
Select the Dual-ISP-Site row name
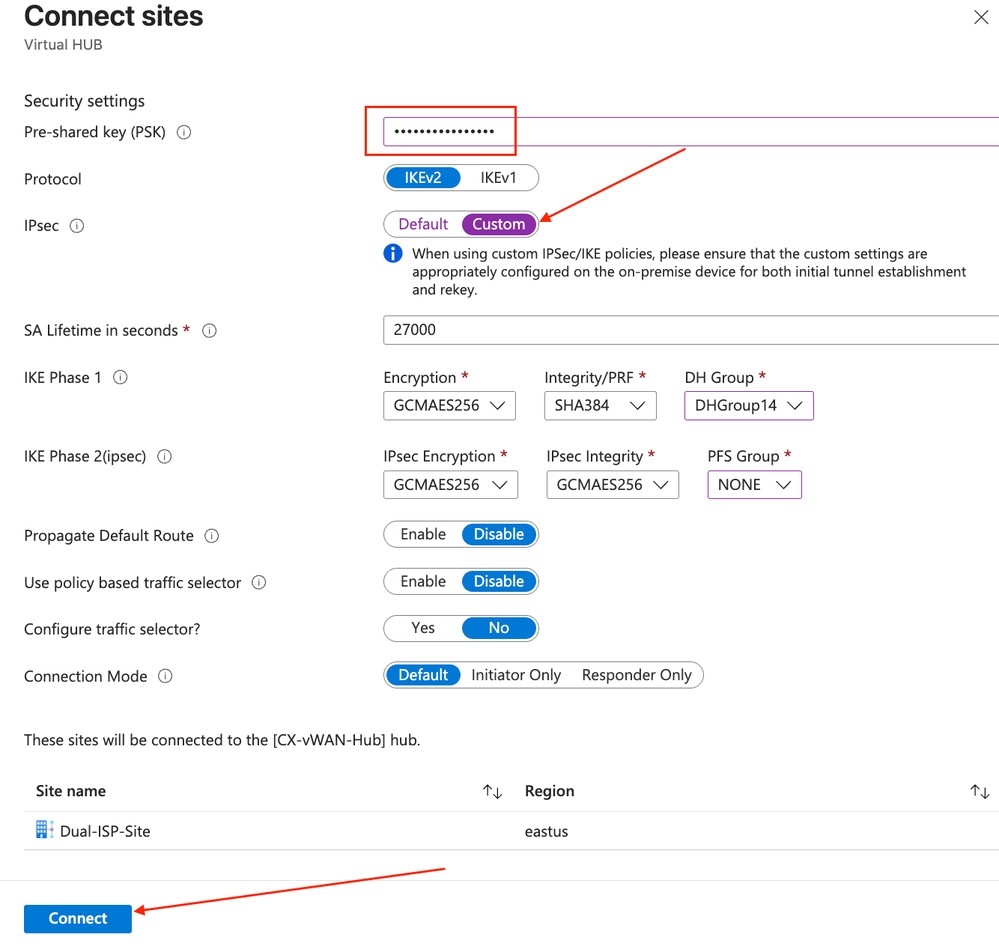point(105,831)
